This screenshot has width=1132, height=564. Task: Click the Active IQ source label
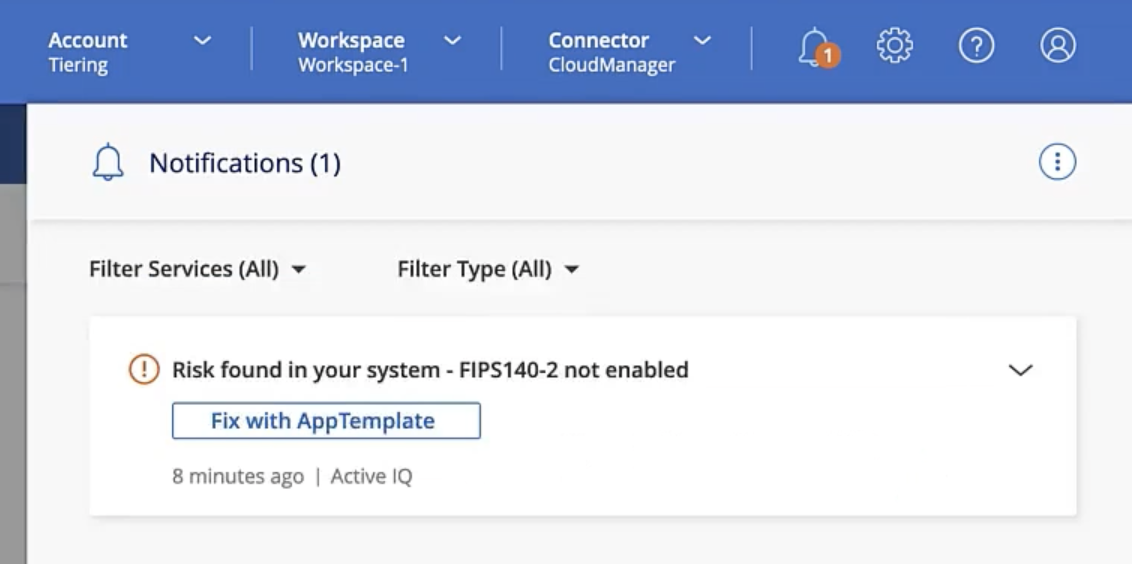click(x=371, y=476)
